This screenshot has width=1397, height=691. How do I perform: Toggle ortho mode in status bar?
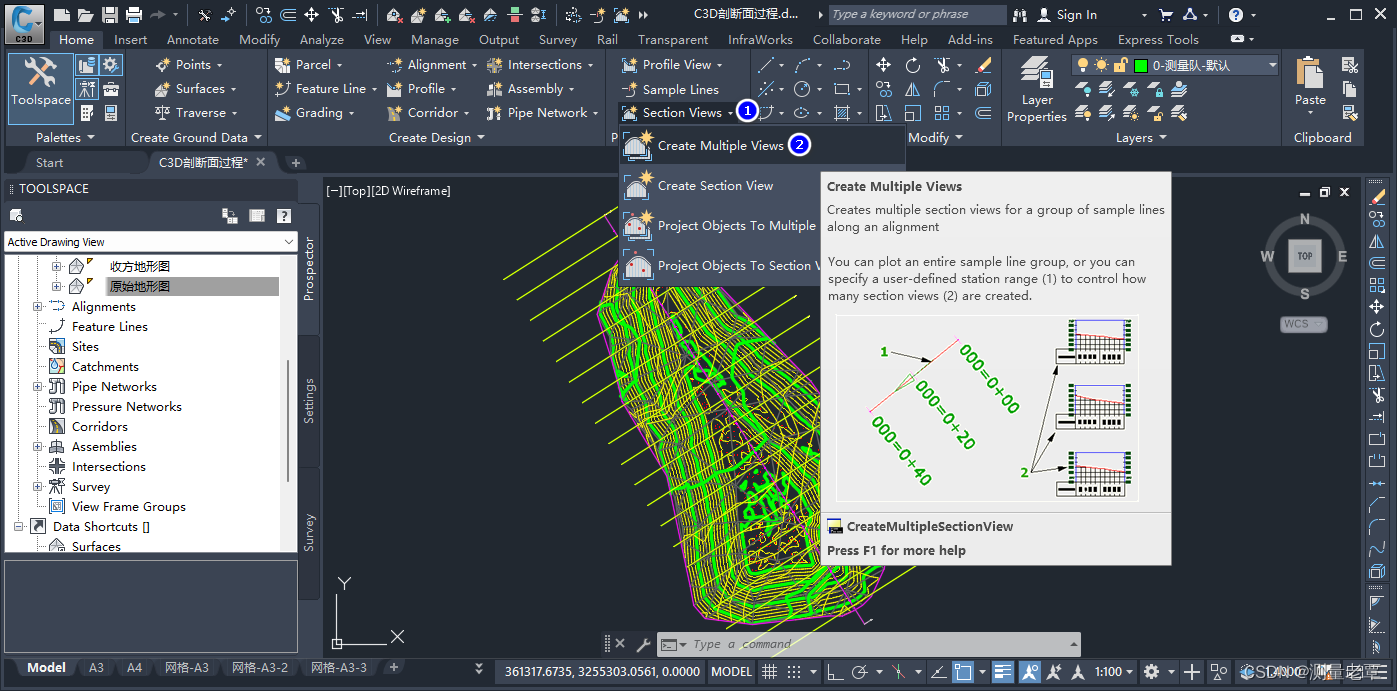point(834,672)
